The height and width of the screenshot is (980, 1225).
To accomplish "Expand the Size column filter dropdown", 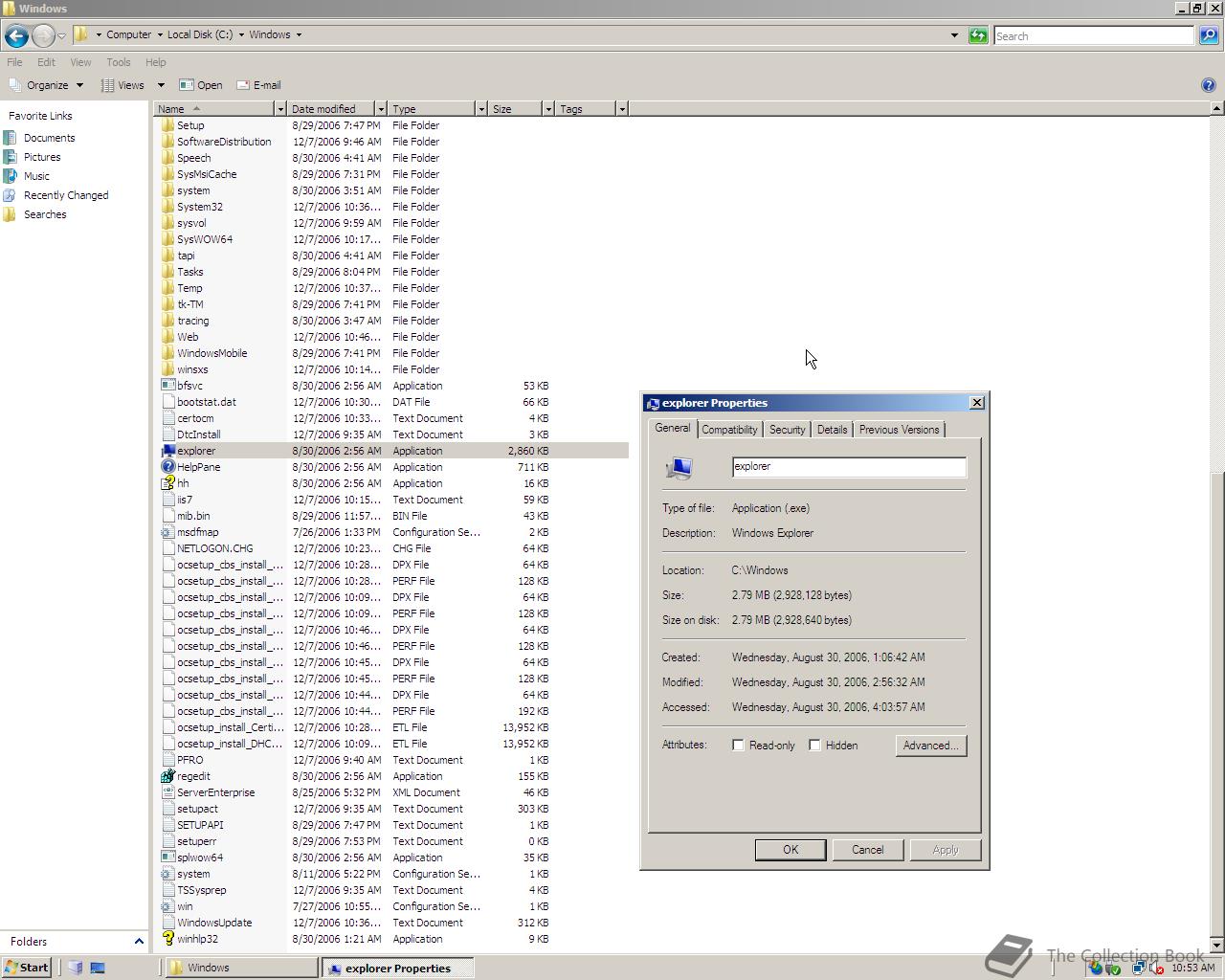I will point(547,109).
